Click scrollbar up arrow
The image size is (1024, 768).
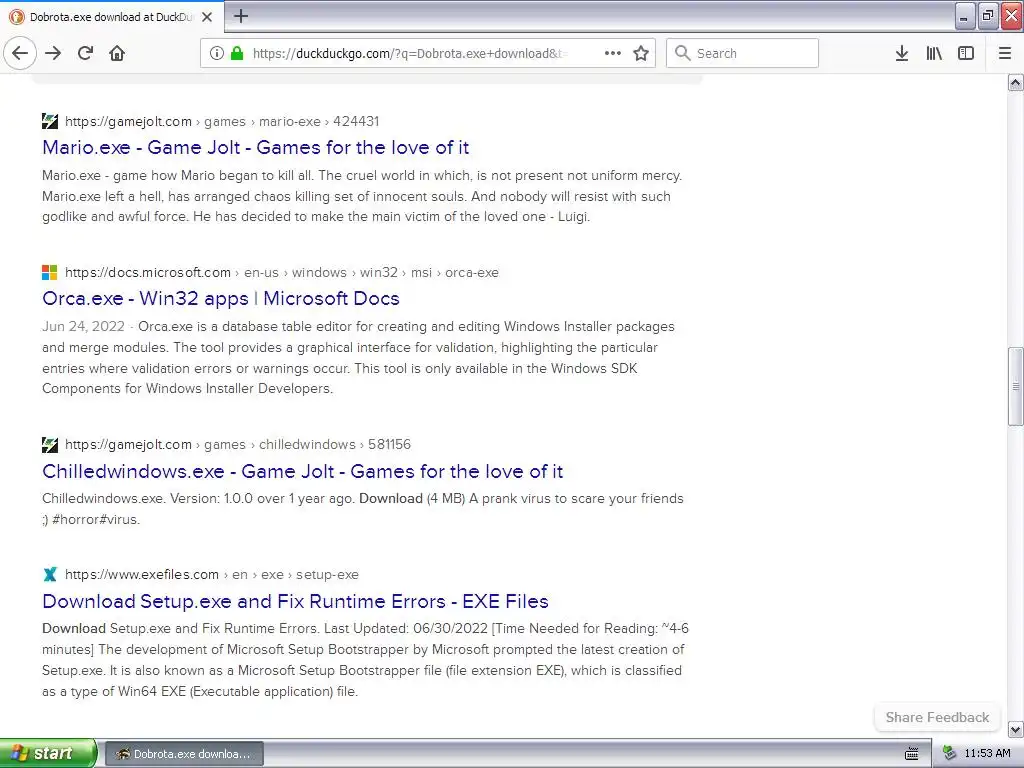pos(1016,82)
